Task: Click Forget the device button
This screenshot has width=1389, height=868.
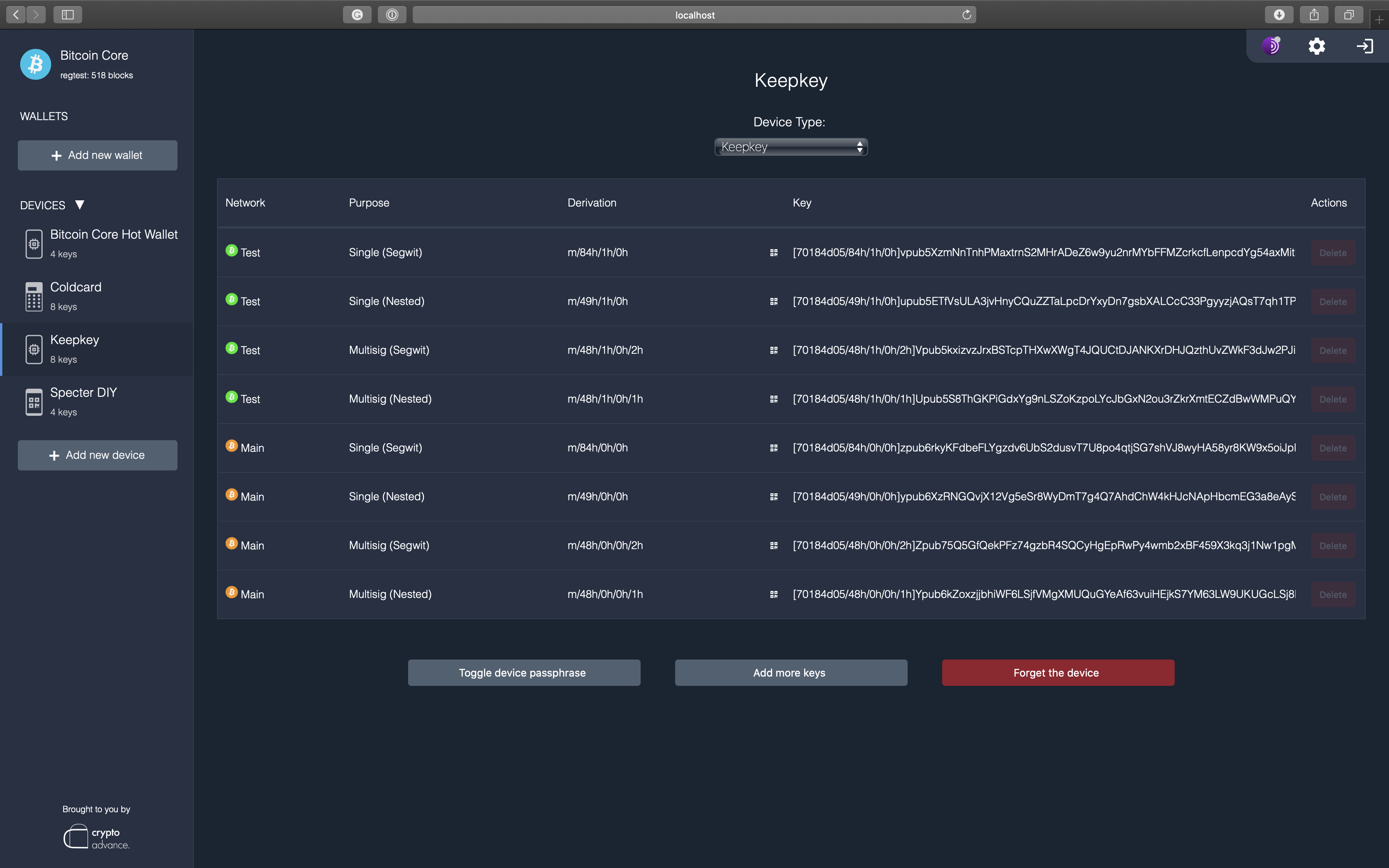Action: [x=1057, y=673]
